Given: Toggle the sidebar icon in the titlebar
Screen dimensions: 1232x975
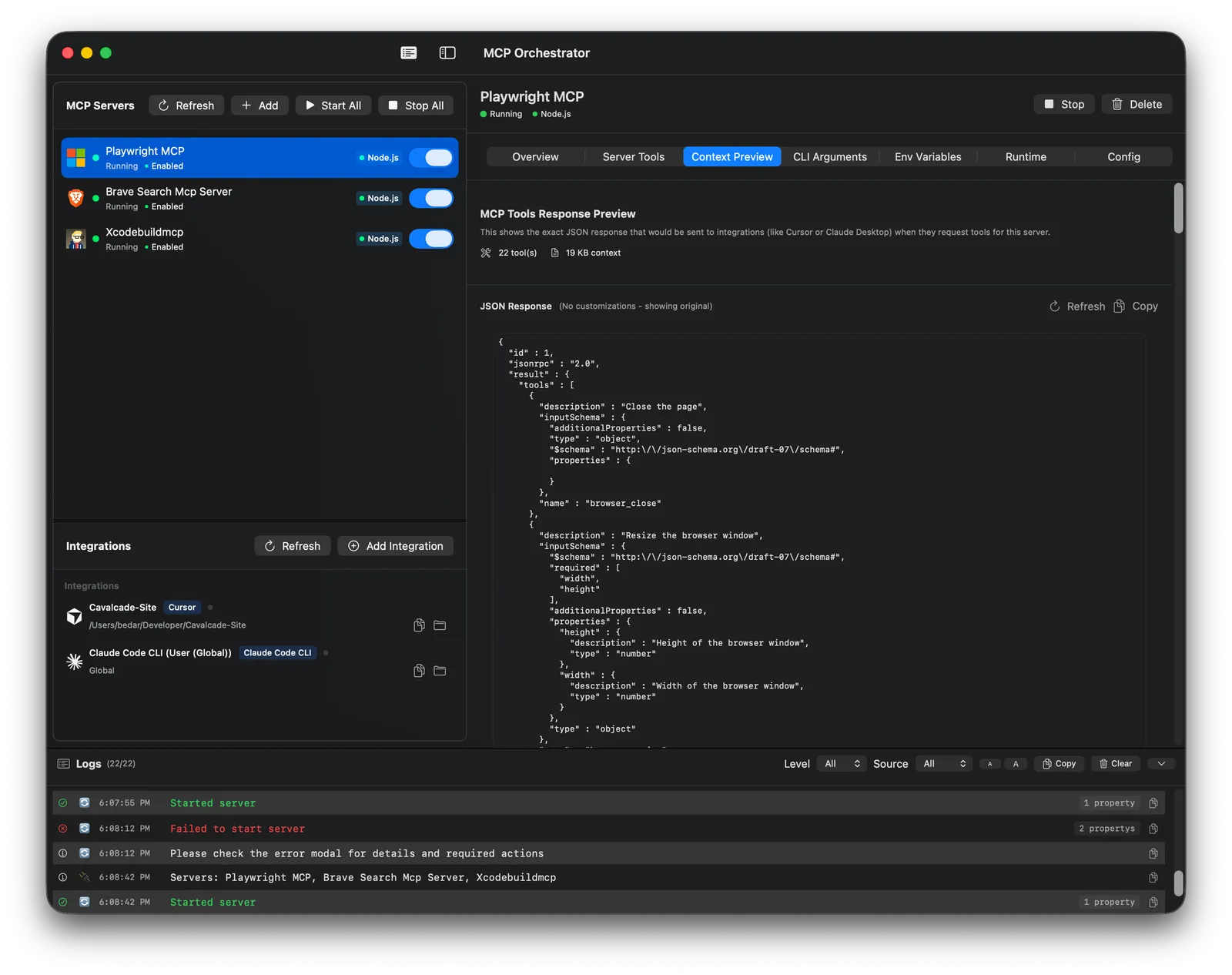Looking at the screenshot, I should click(x=446, y=52).
